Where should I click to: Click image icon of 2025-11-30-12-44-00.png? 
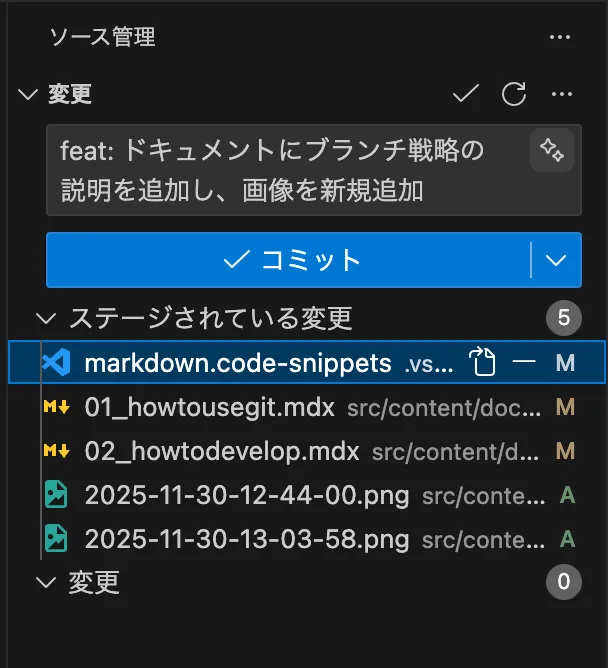56,496
